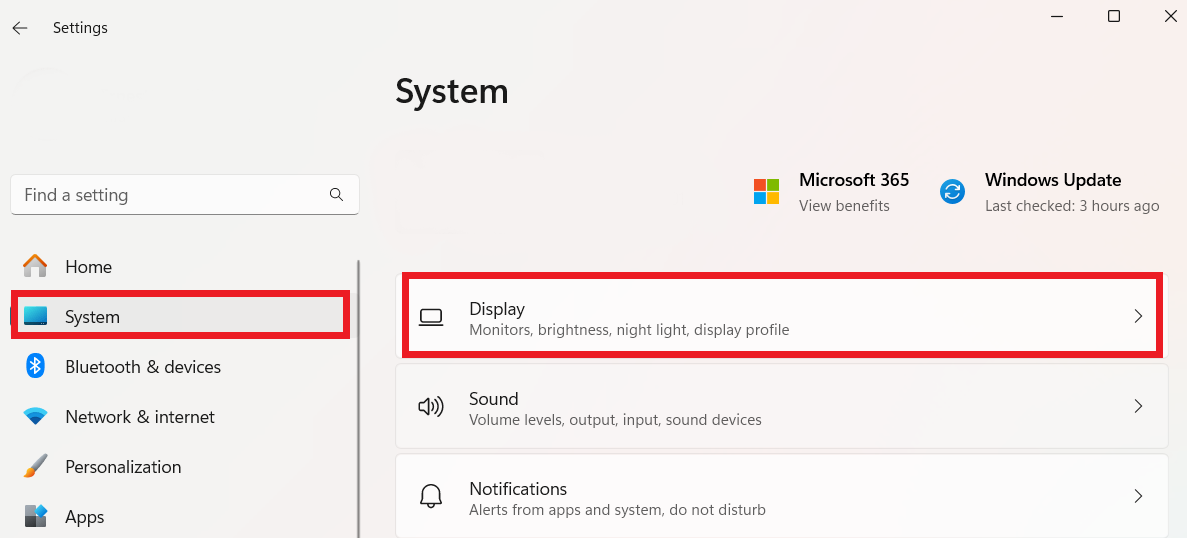Click the Windows Update sync icon
1187x538 pixels.
coord(952,191)
